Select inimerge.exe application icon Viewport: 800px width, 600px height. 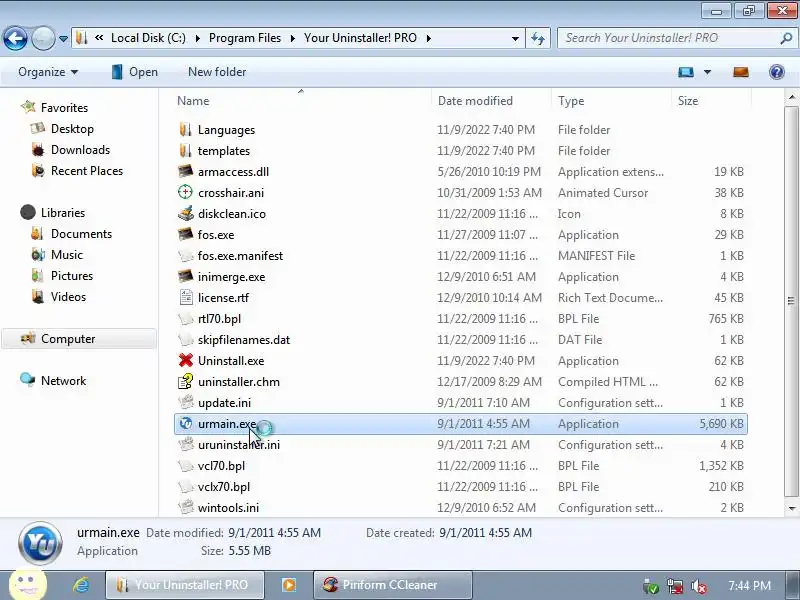[185, 277]
